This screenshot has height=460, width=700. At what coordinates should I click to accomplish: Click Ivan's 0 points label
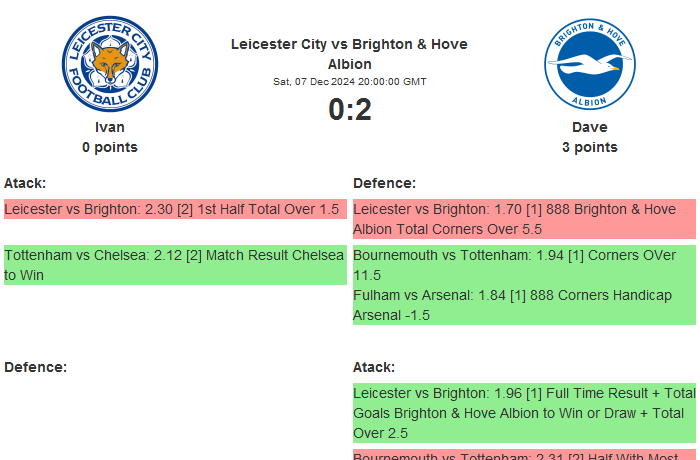pyautogui.click(x=110, y=147)
